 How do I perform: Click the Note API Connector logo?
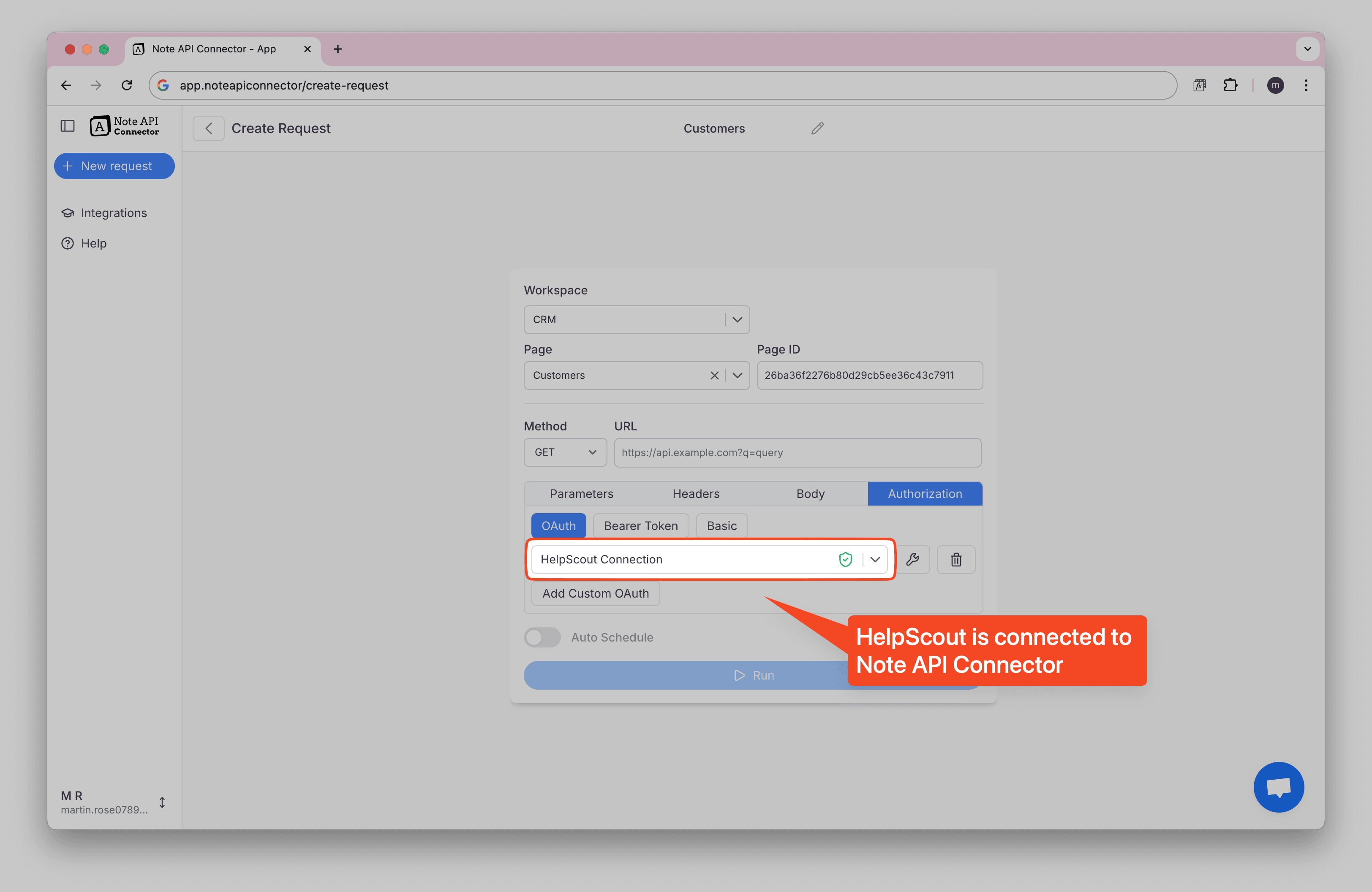(124, 126)
